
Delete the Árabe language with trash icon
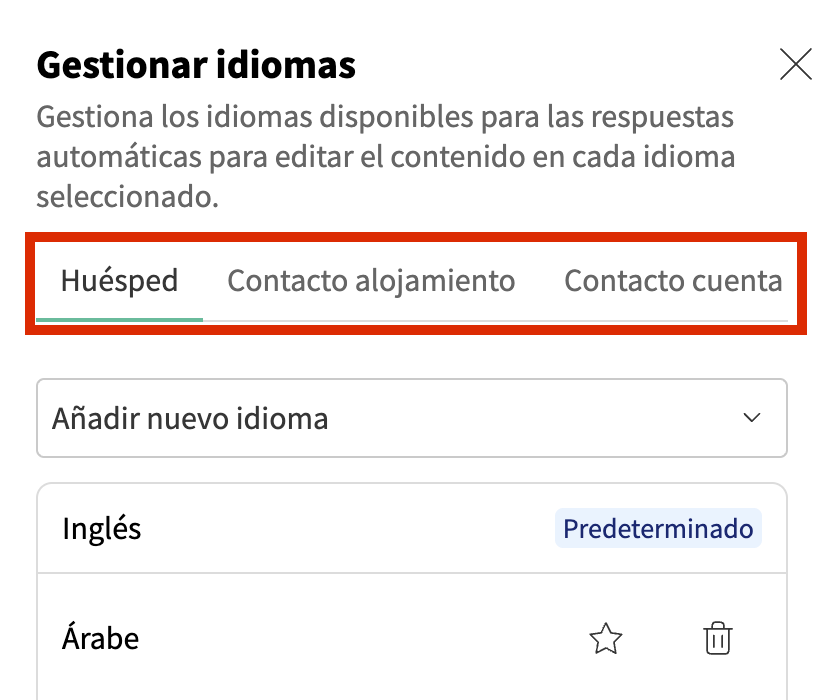pos(718,638)
